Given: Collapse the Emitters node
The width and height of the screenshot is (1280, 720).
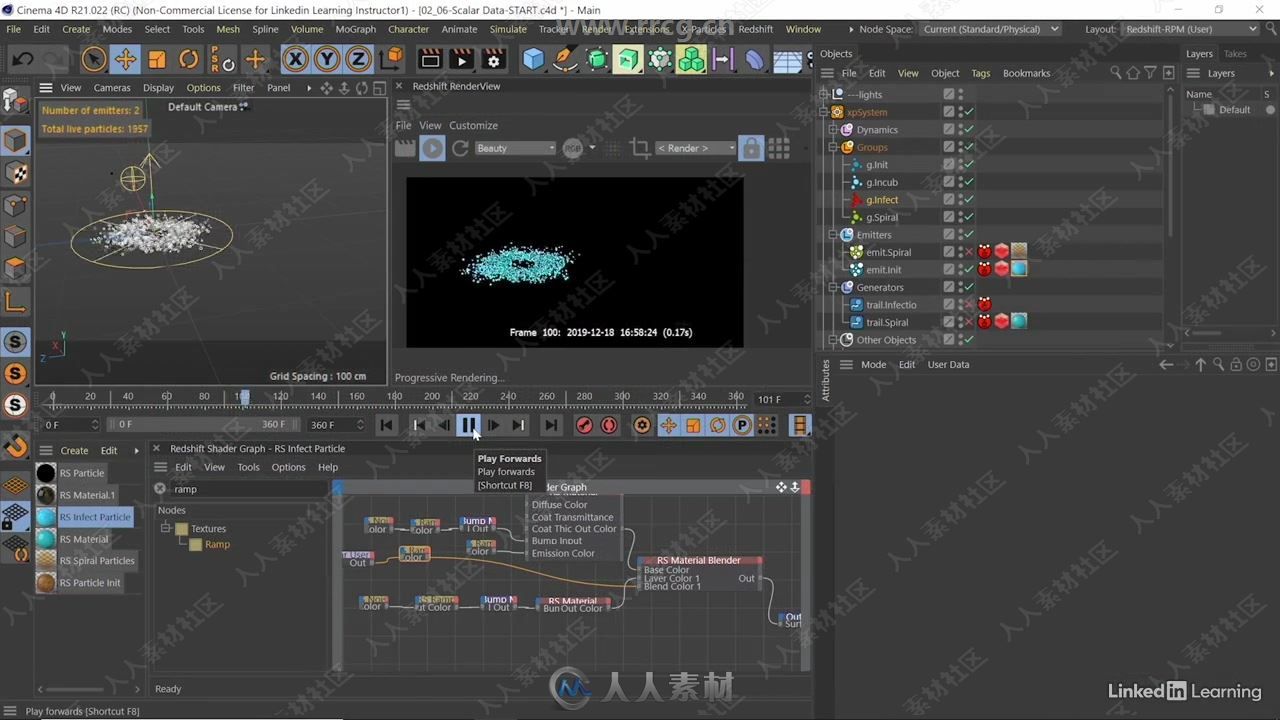Looking at the screenshot, I should click(x=833, y=235).
